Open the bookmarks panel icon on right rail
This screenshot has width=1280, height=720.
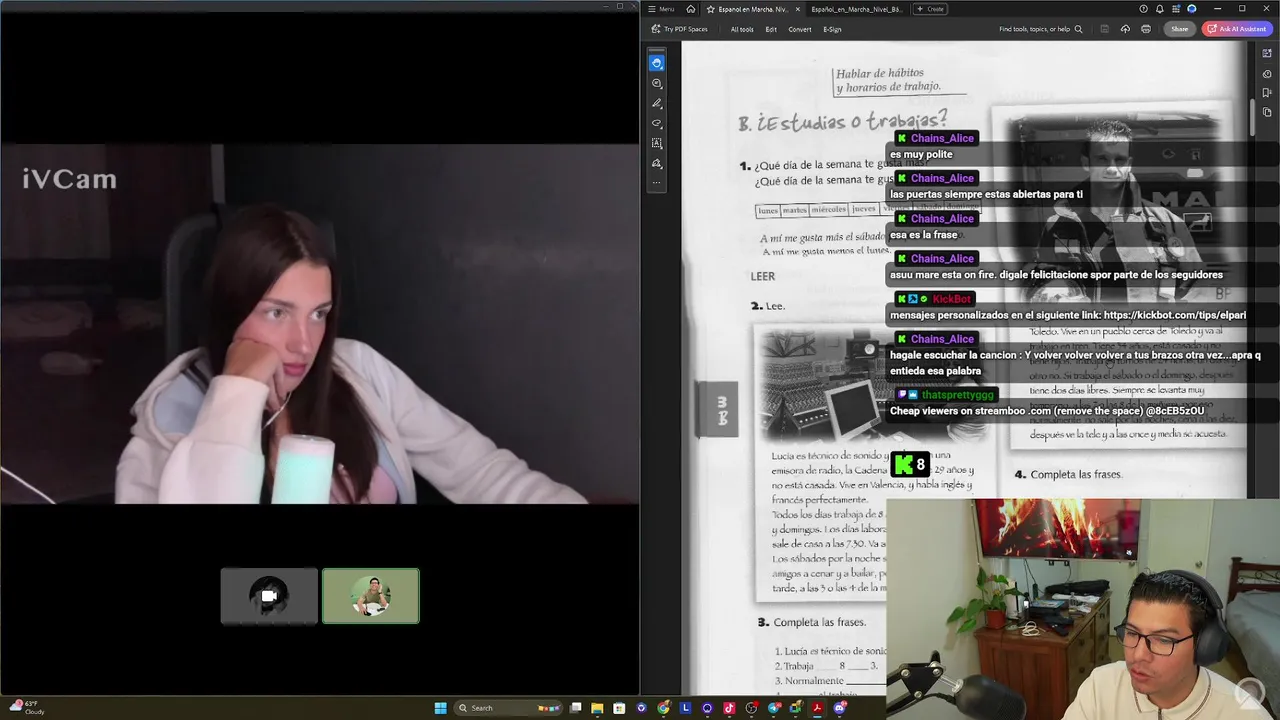point(1267,93)
